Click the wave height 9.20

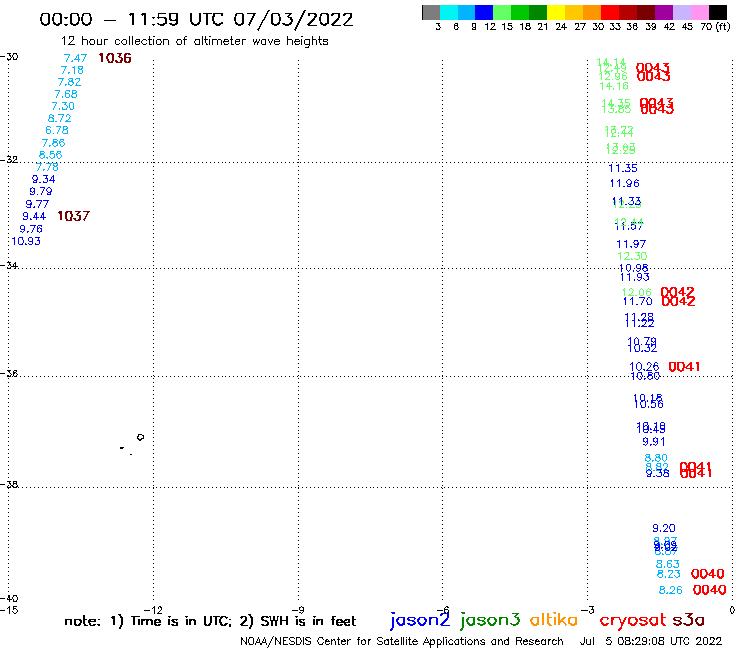[664, 528]
